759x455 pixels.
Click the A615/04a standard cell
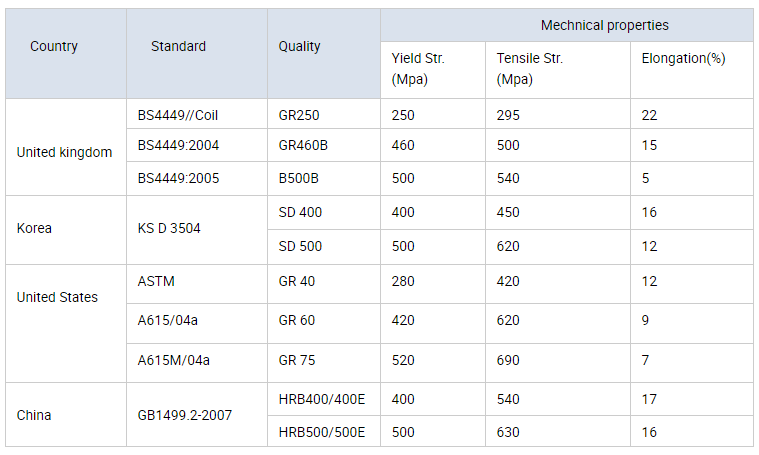tap(197, 324)
